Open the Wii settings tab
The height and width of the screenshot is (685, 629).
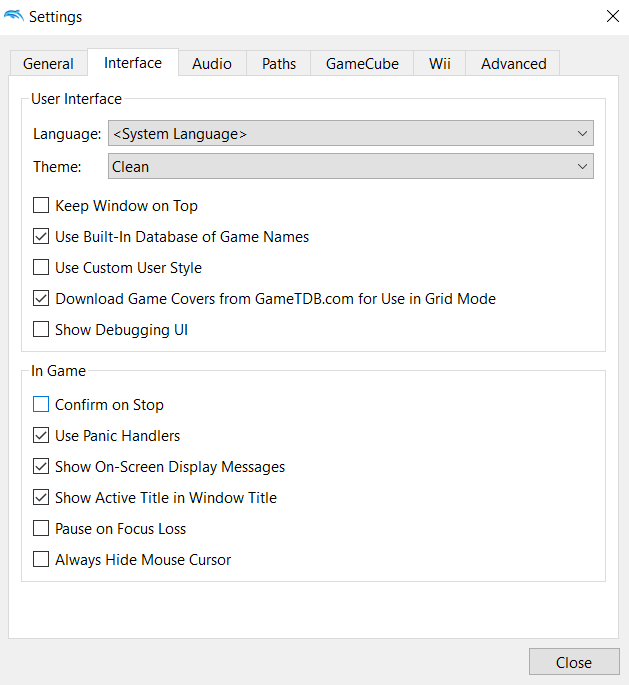[440, 63]
